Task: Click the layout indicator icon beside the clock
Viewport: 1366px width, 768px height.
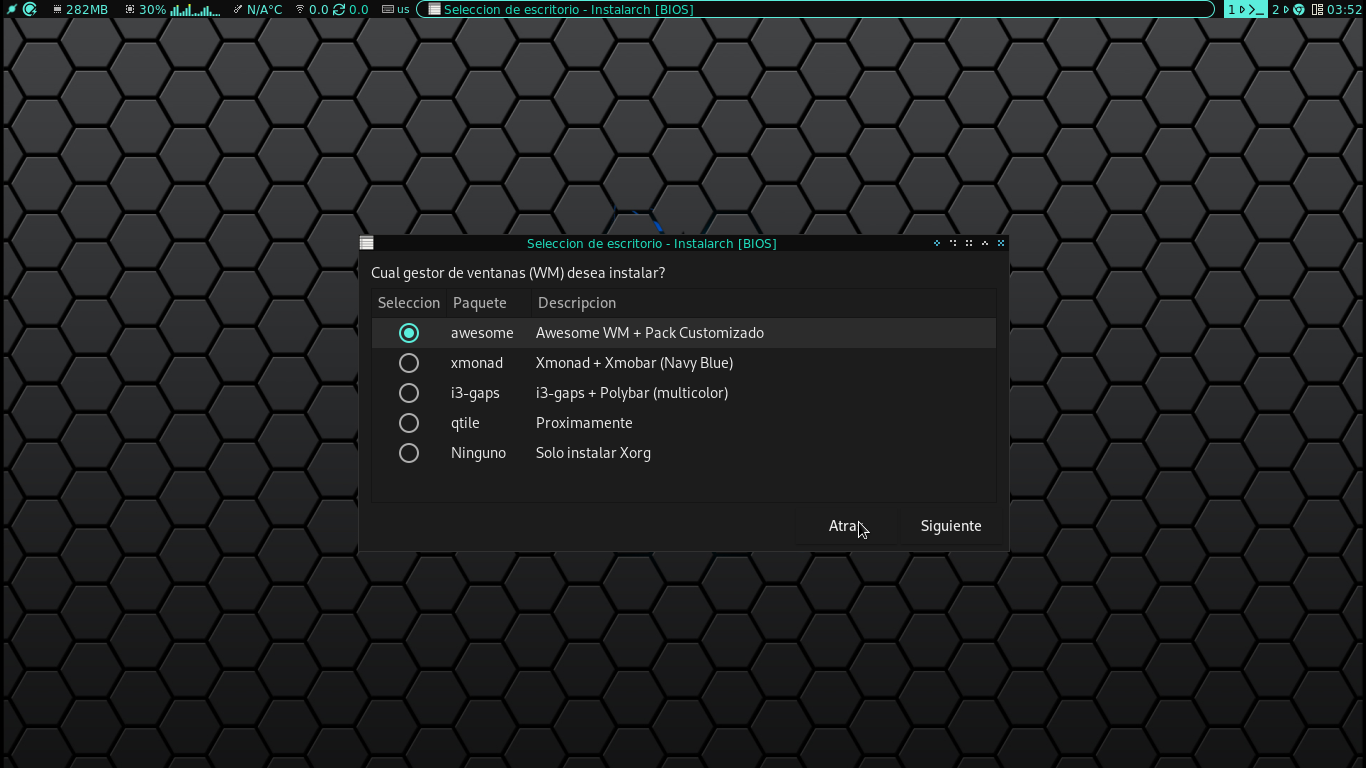Action: [x=1318, y=9]
